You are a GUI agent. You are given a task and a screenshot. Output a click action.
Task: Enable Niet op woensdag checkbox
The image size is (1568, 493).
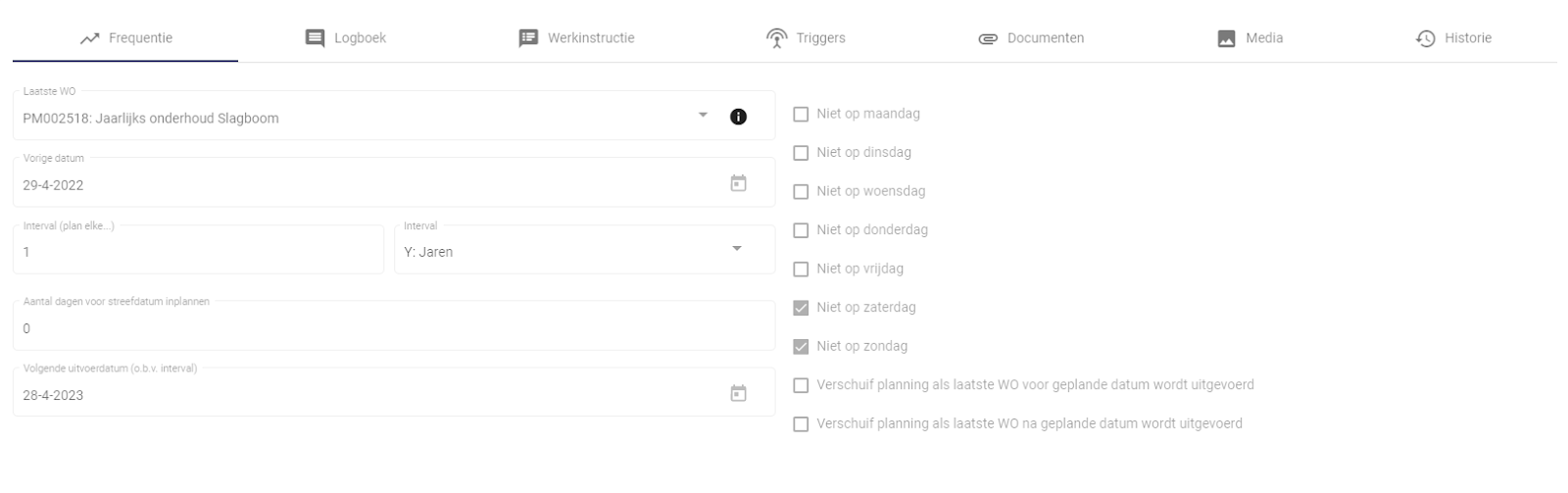coord(801,192)
